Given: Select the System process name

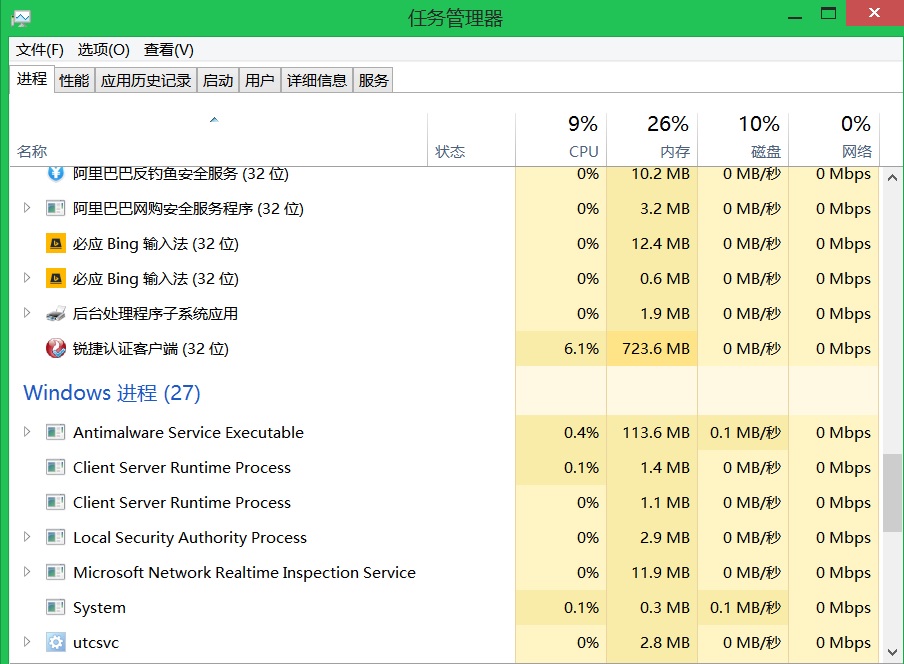Looking at the screenshot, I should click(x=99, y=608).
